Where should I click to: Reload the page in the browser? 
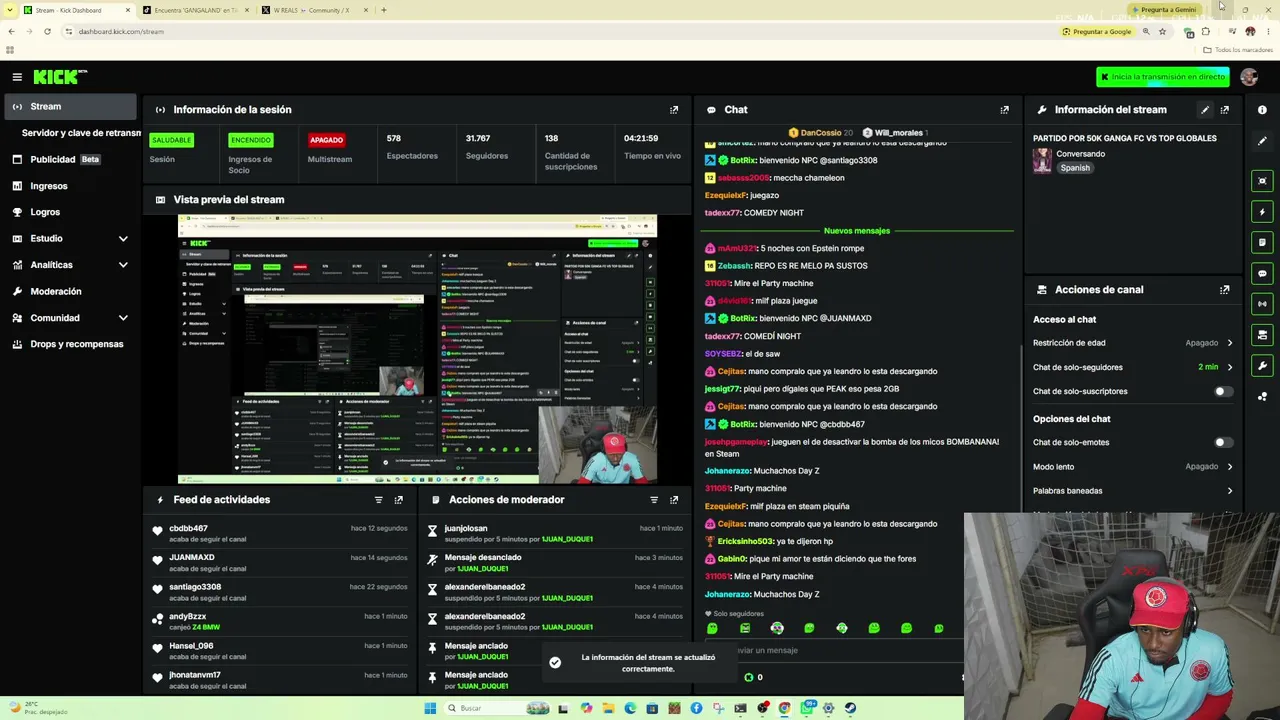(x=47, y=31)
